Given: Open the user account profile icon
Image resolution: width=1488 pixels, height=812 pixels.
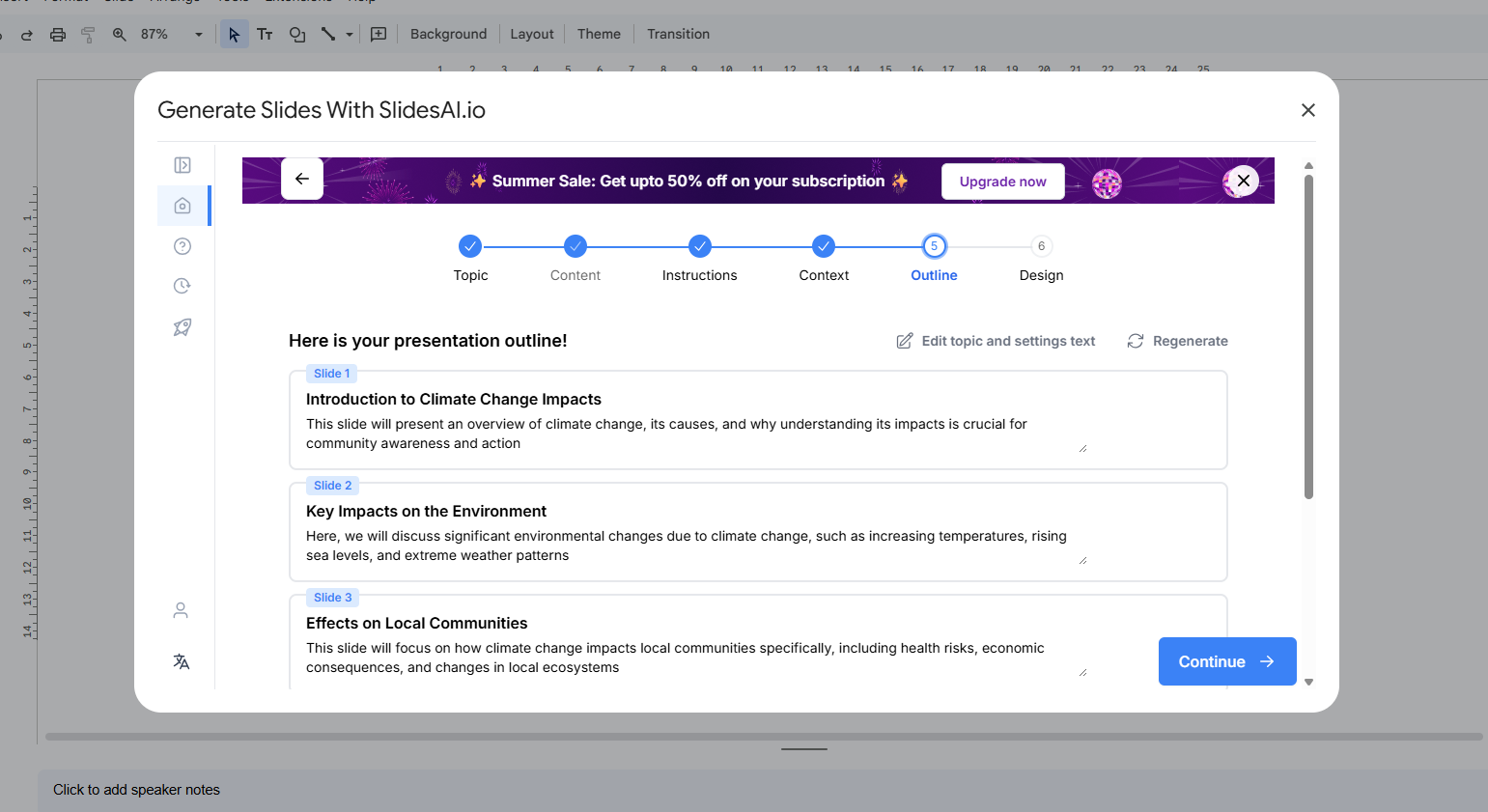Looking at the screenshot, I should [181, 610].
